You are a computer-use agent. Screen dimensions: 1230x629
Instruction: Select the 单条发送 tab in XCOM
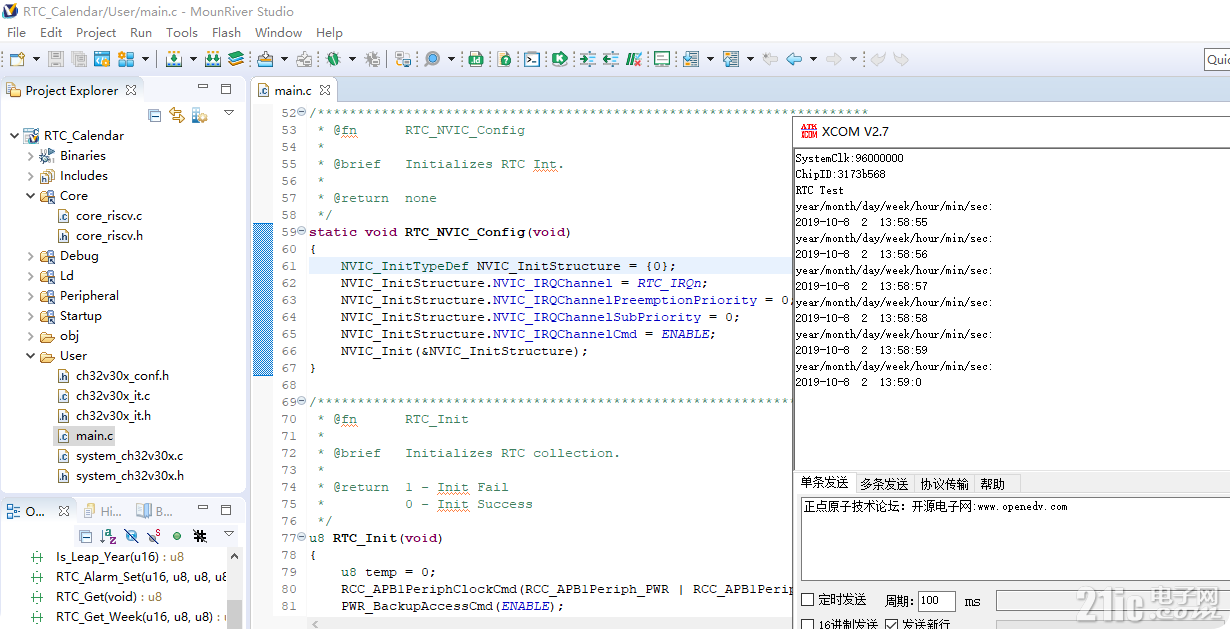coord(825,484)
